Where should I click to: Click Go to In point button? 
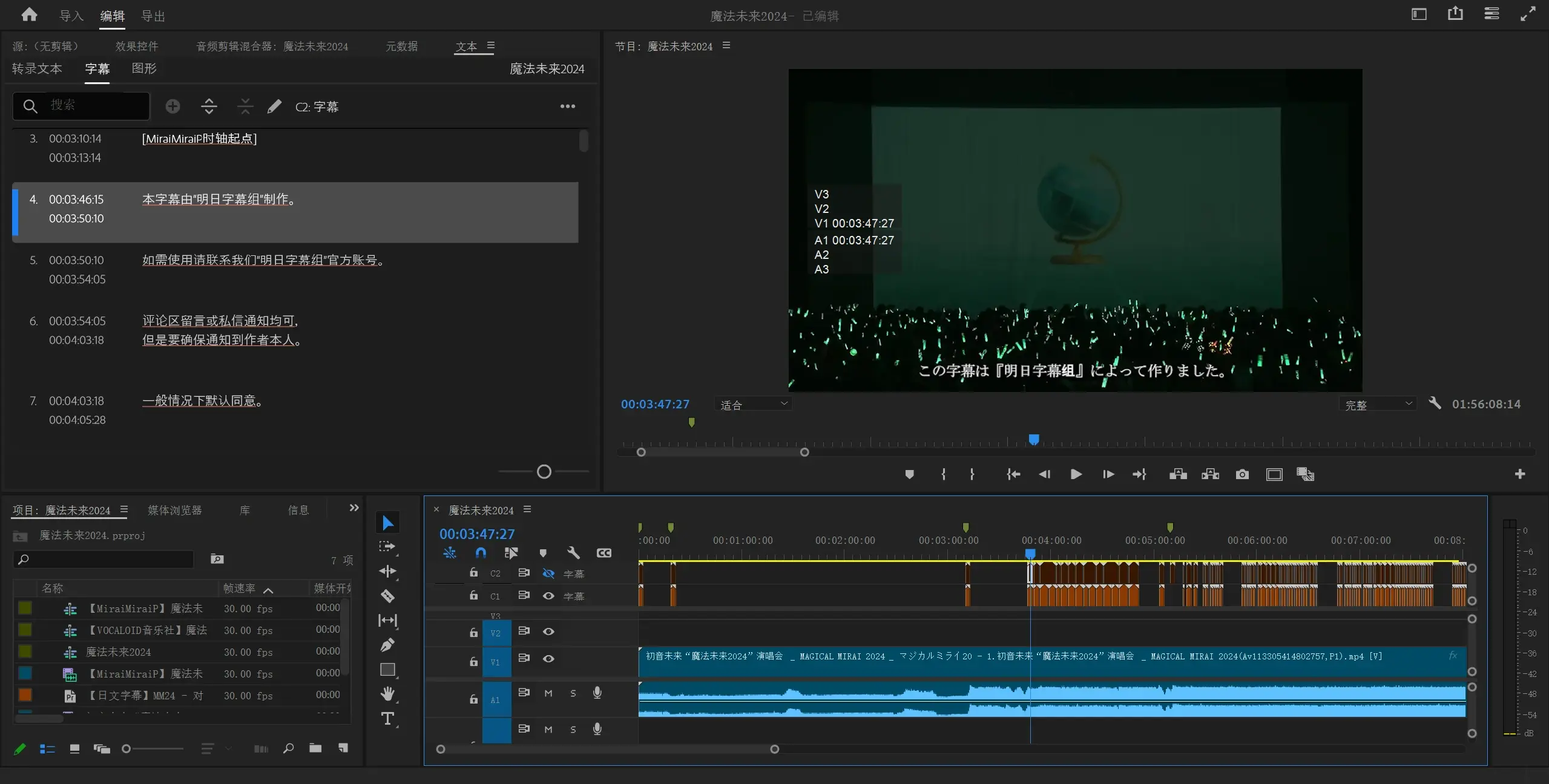coord(1013,474)
